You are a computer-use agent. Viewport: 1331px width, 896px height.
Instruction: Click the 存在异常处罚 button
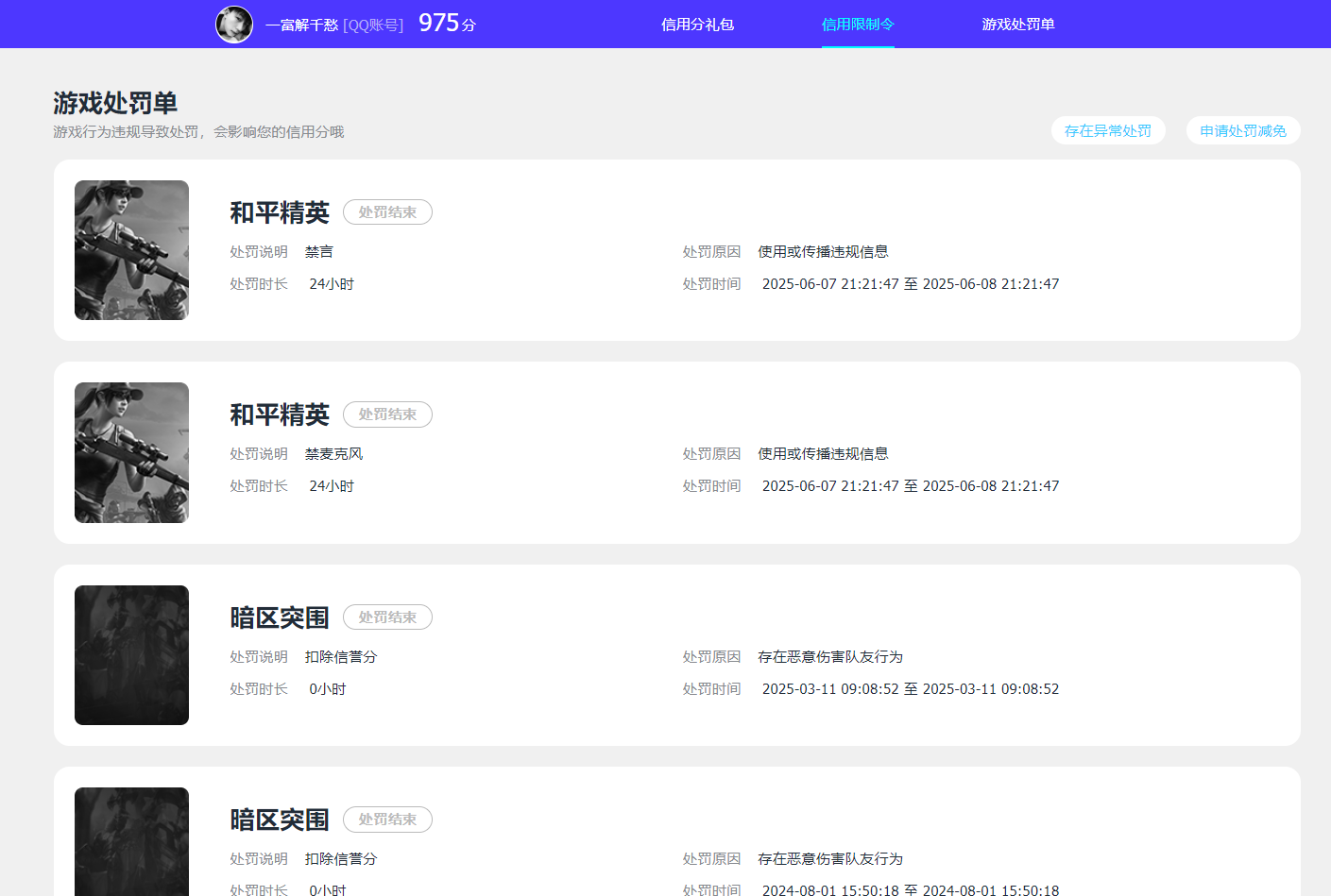pos(1107,131)
